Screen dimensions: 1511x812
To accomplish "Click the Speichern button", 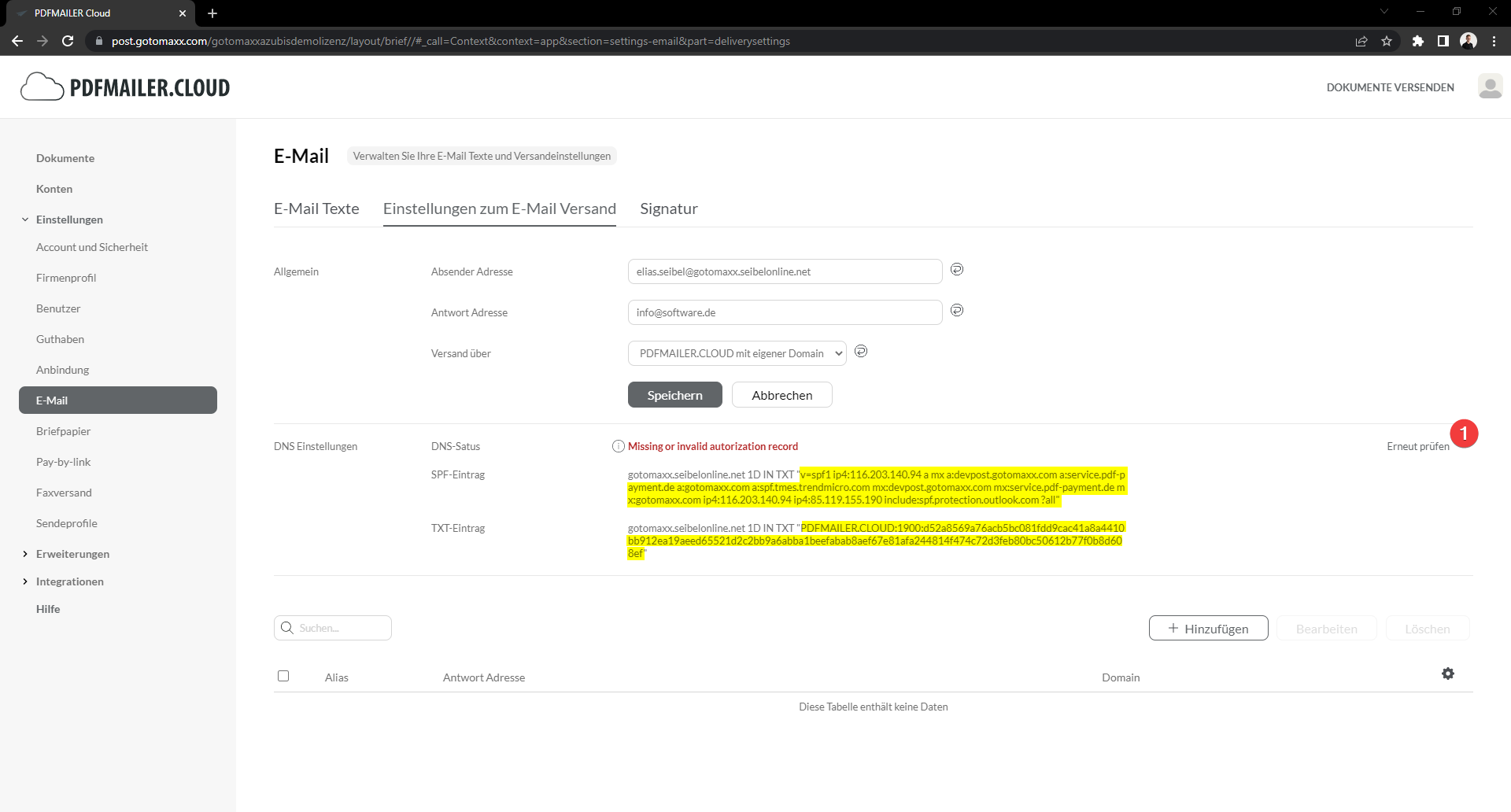I will [x=675, y=395].
